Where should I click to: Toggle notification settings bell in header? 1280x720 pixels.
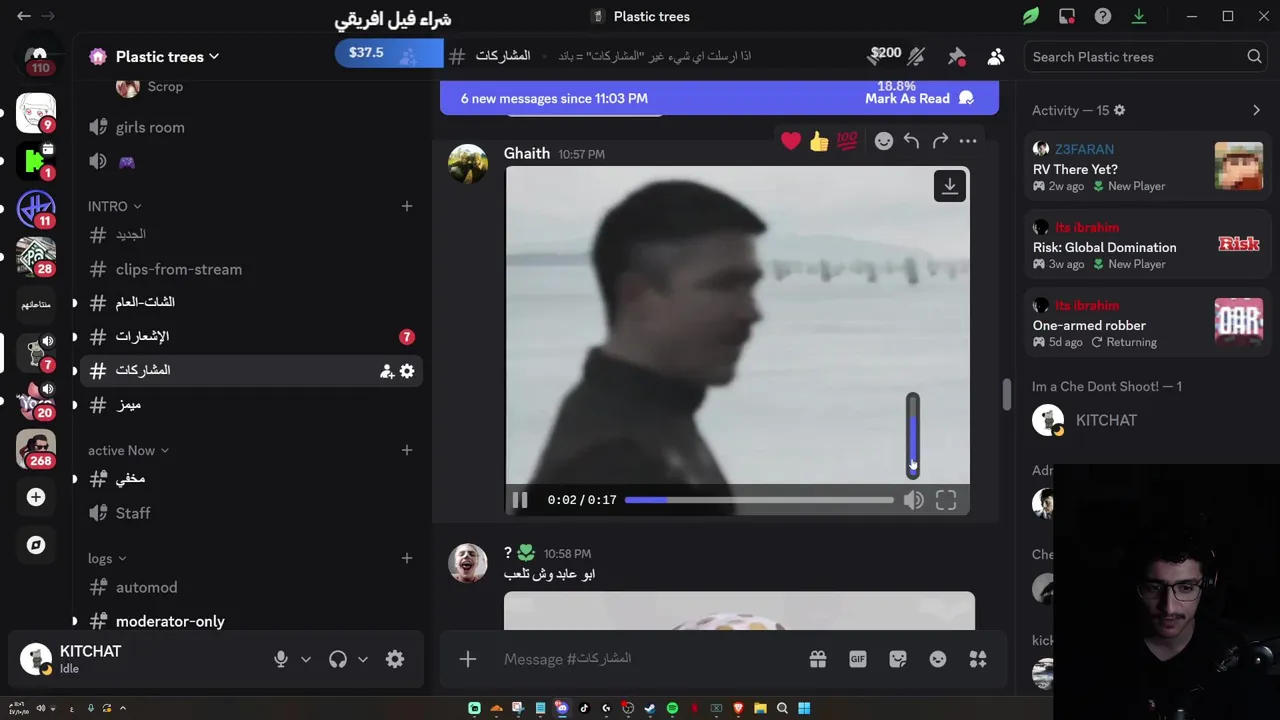[917, 57]
